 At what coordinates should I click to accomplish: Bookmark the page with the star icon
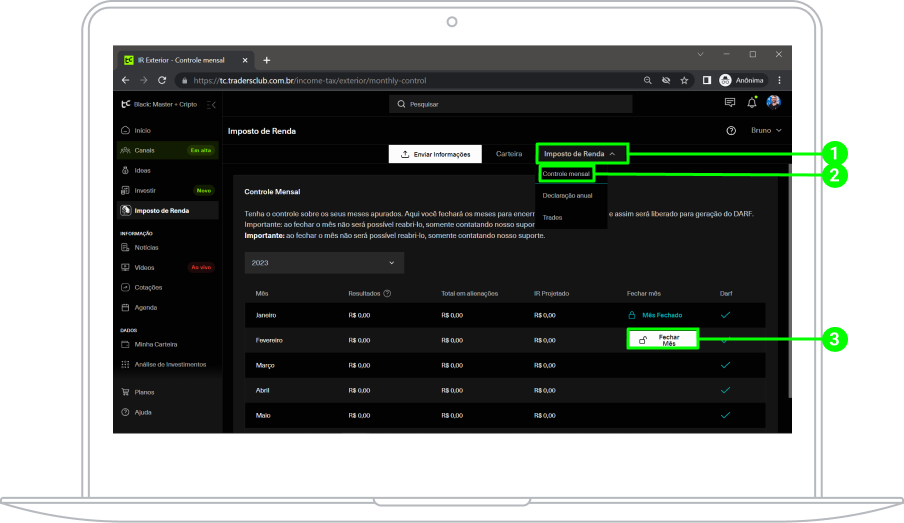(x=684, y=80)
